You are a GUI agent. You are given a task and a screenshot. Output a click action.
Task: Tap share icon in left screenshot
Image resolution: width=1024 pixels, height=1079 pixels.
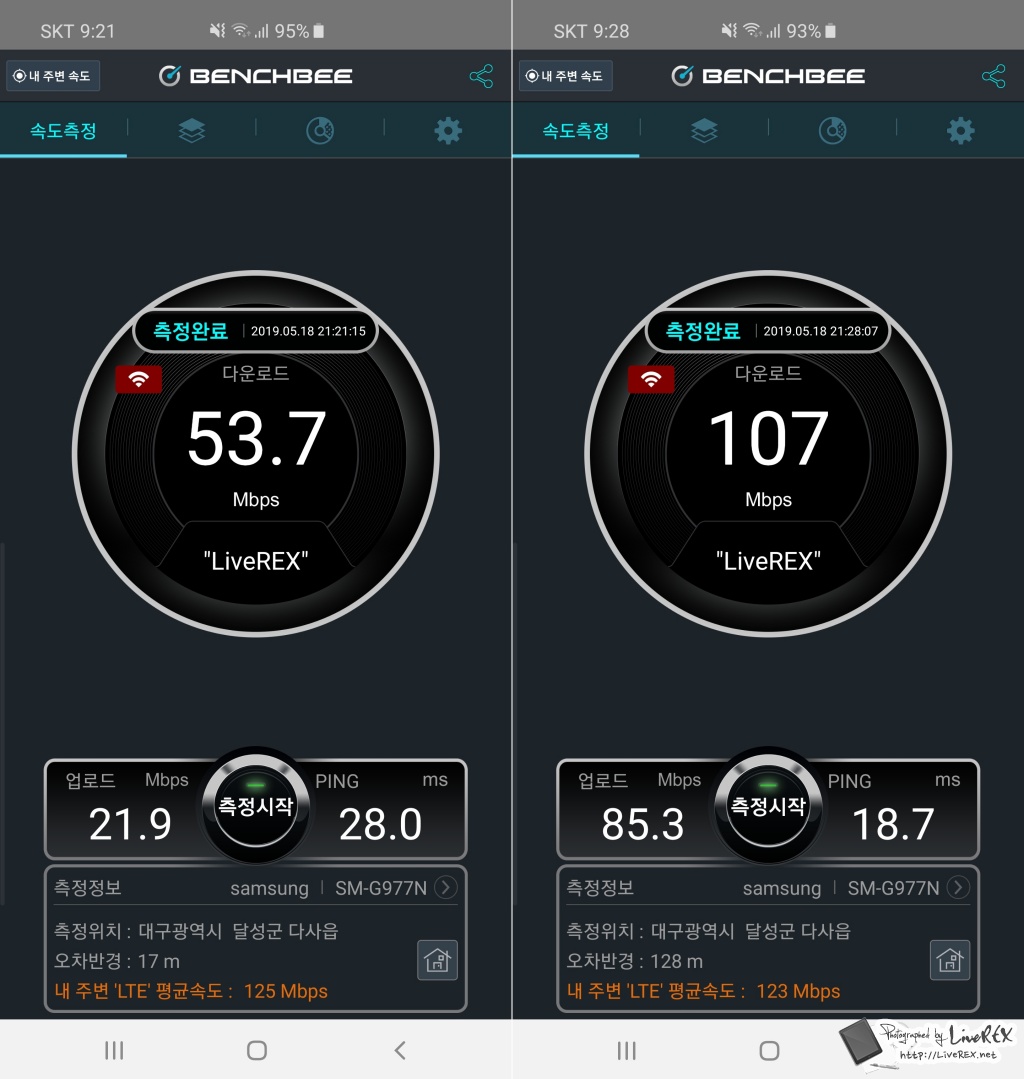(481, 76)
